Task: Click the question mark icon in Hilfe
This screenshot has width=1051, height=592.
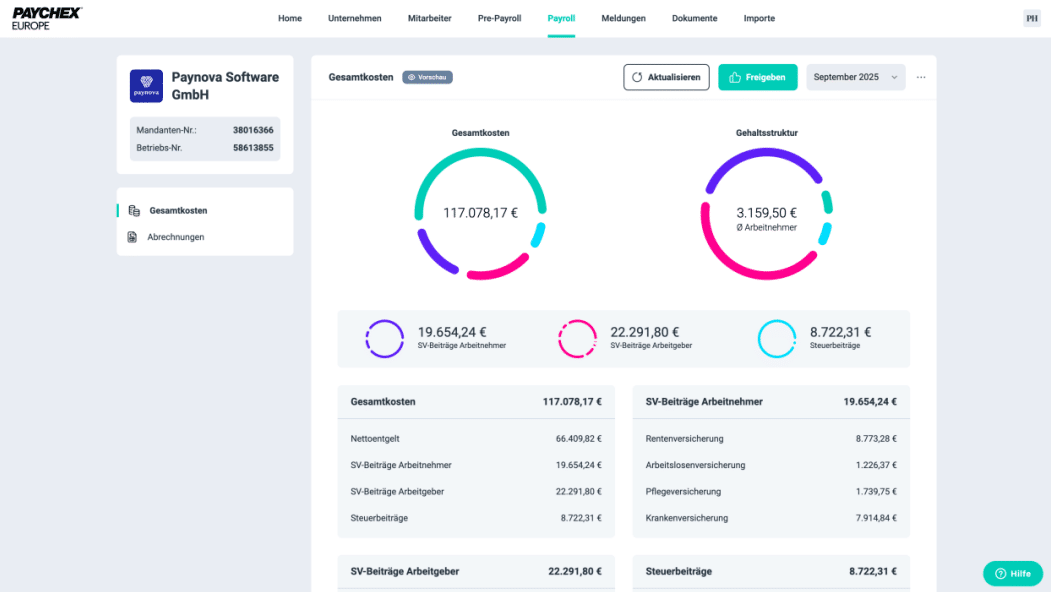Action: (x=1000, y=574)
